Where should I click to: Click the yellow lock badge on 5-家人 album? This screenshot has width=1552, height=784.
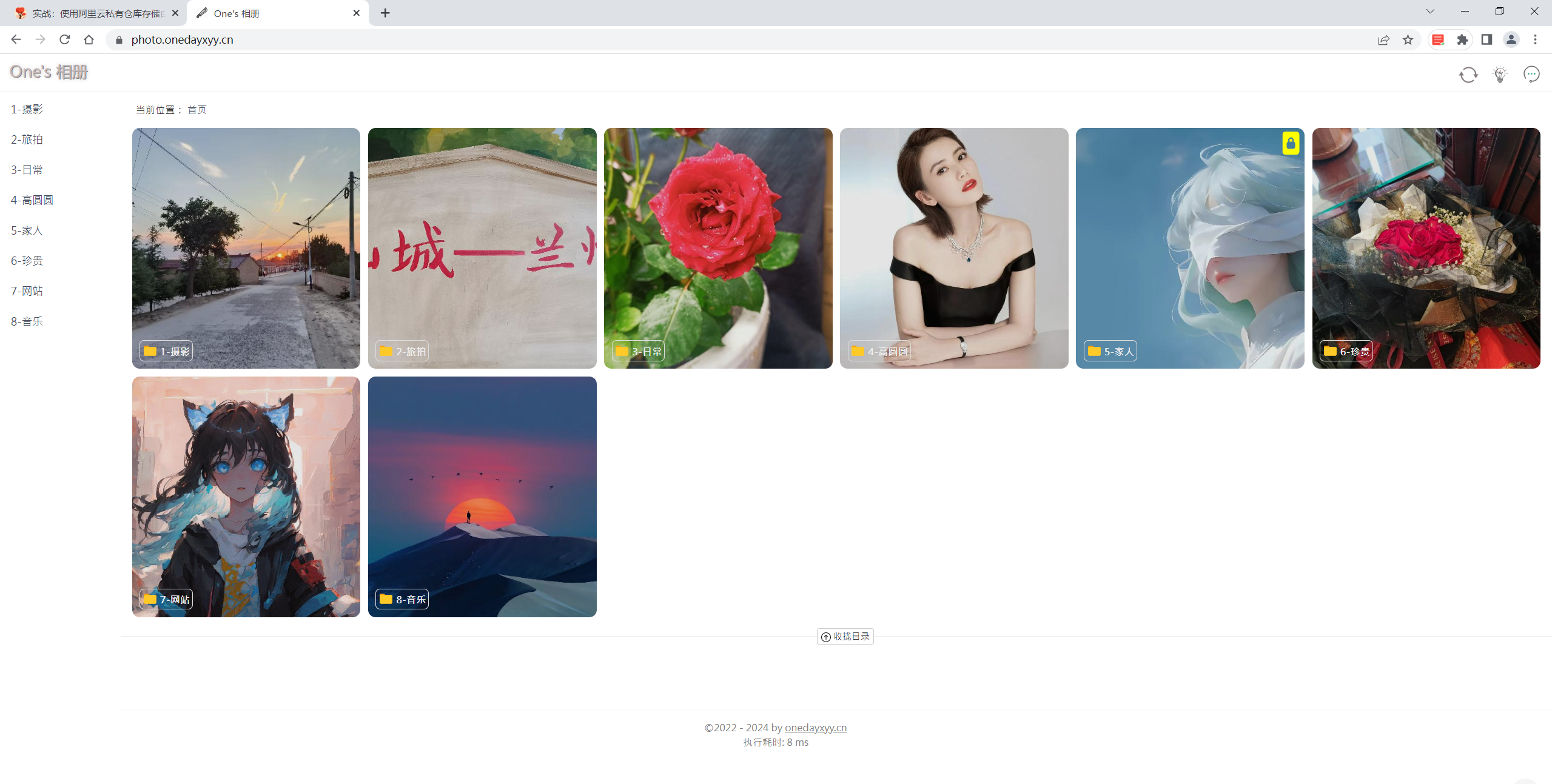(x=1291, y=143)
